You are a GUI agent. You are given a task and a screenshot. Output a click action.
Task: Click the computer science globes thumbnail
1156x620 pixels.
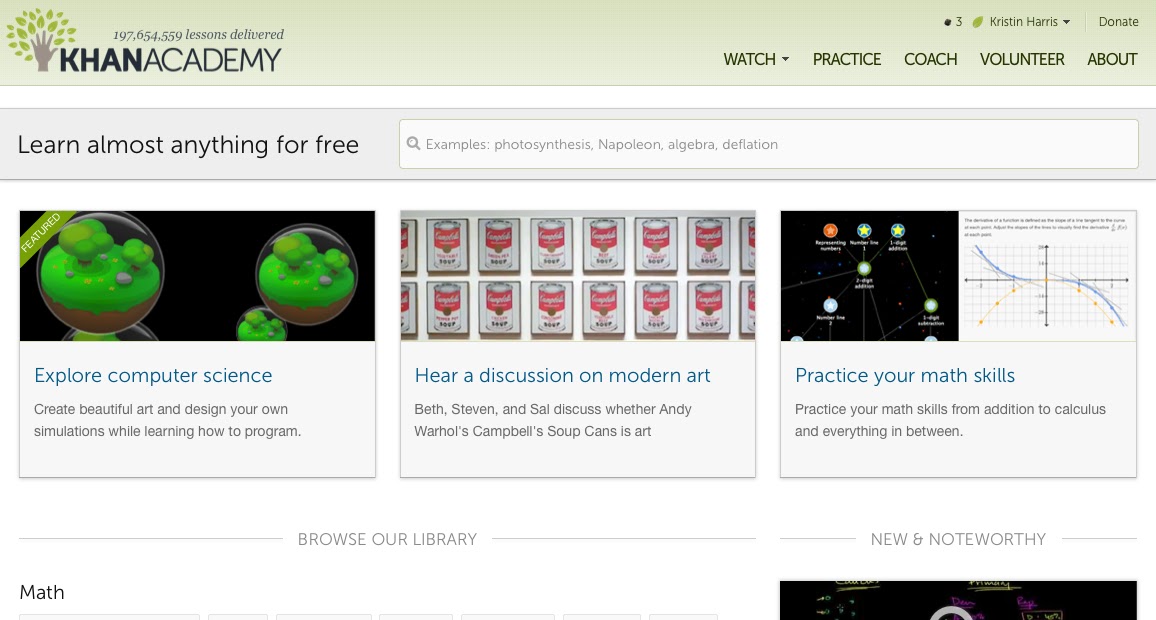coord(198,276)
